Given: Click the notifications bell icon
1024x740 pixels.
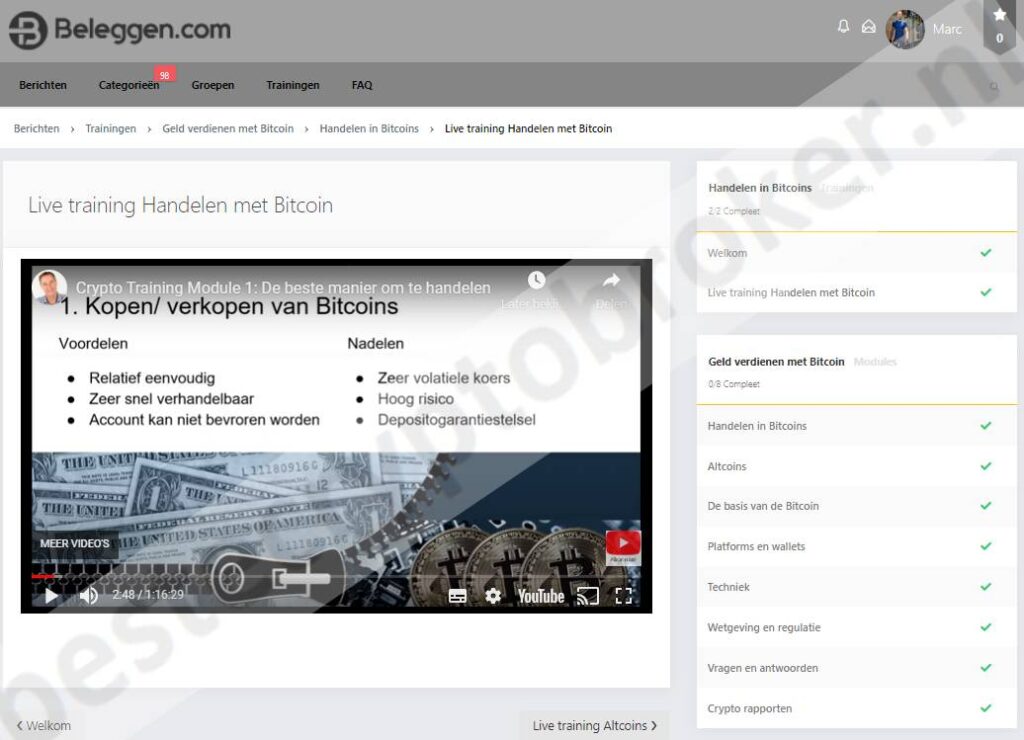Looking at the screenshot, I should 843,27.
